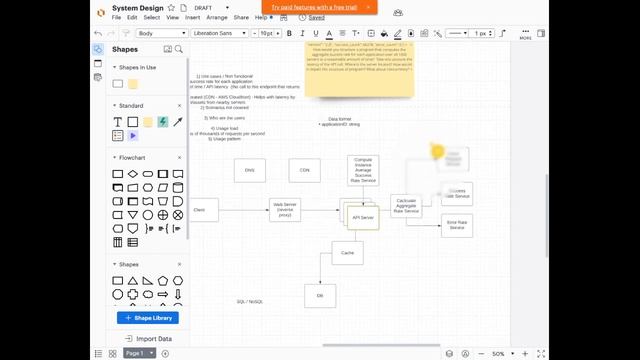The image size is (640, 360).
Task: Click the image insert icon beside Shapes
Action: [168, 49]
